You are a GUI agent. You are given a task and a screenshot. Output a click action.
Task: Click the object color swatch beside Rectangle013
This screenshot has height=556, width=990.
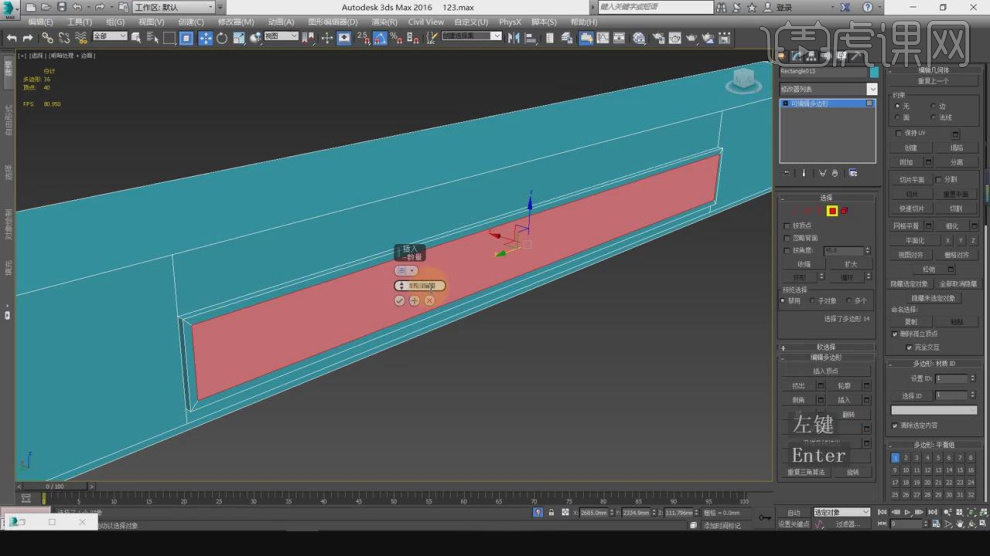tap(873, 72)
